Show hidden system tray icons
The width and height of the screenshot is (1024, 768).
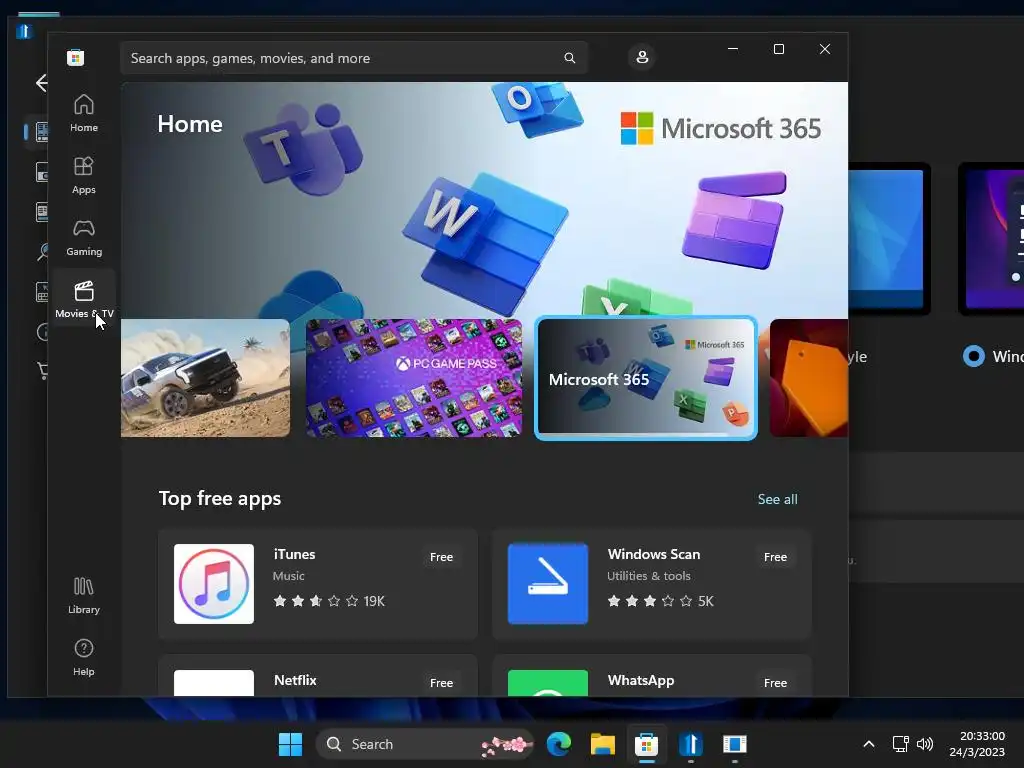click(869, 744)
